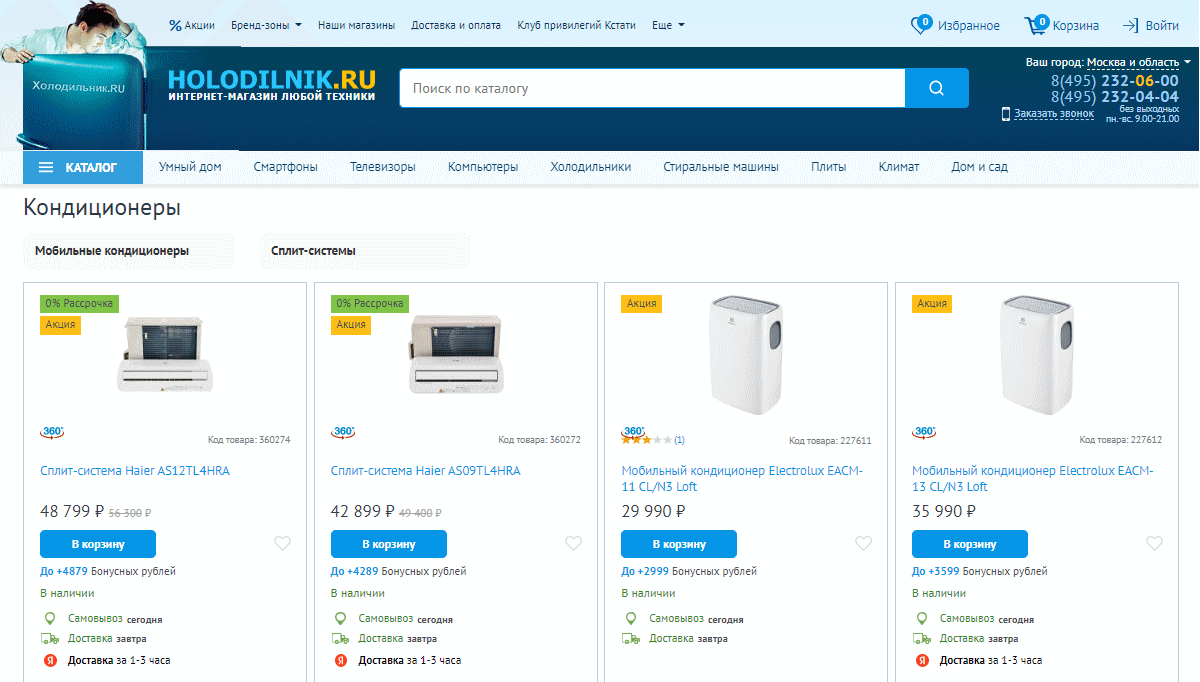Open Сплит-система Haier AS09TL4HRA link
Image resolution: width=1200 pixels, height=682 pixels.
click(426, 470)
